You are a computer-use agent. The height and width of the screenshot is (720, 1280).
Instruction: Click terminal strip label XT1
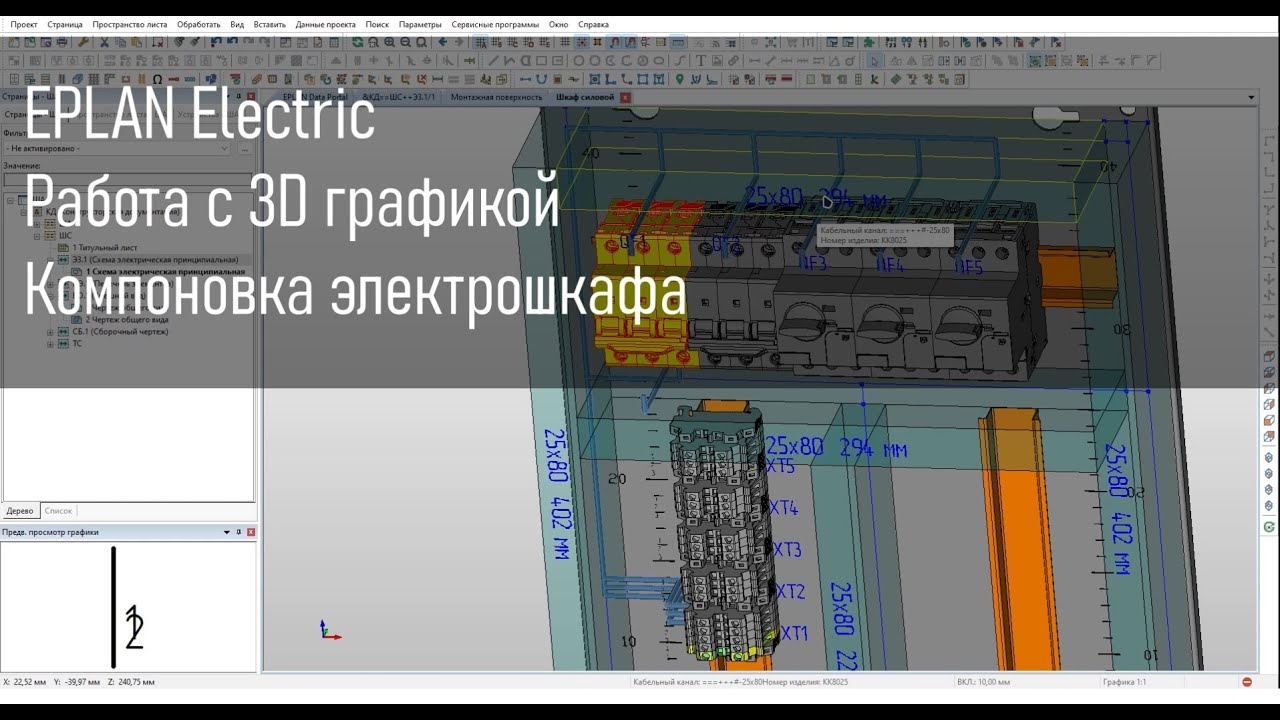794,633
